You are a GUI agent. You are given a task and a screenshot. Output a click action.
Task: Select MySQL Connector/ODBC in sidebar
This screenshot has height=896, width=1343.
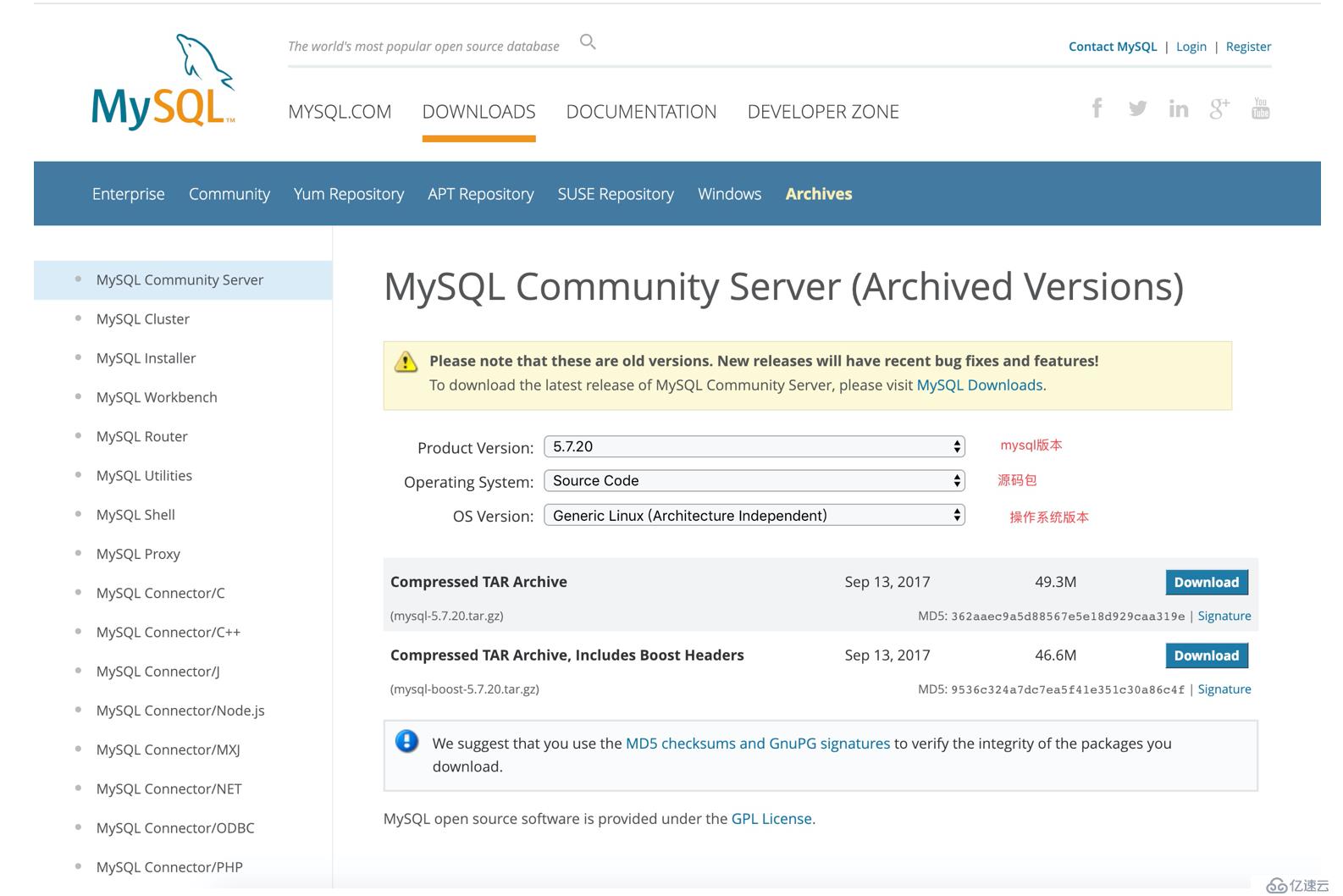tap(175, 828)
